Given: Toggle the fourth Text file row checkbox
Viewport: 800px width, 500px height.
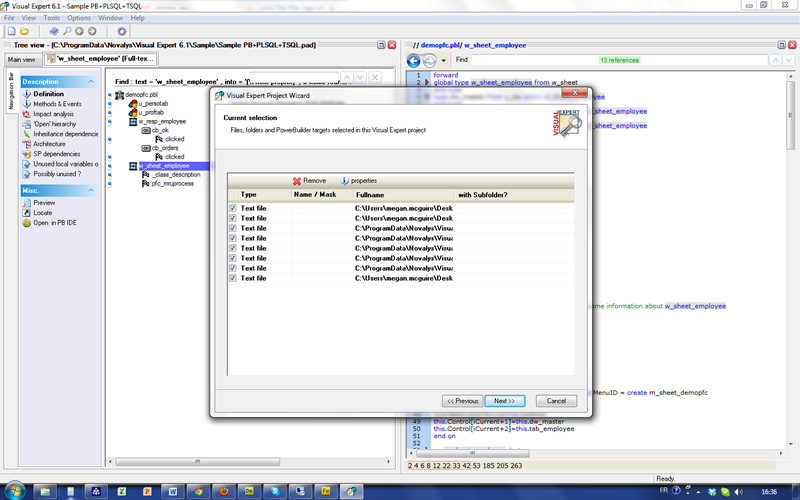Looking at the screenshot, I should tap(233, 238).
